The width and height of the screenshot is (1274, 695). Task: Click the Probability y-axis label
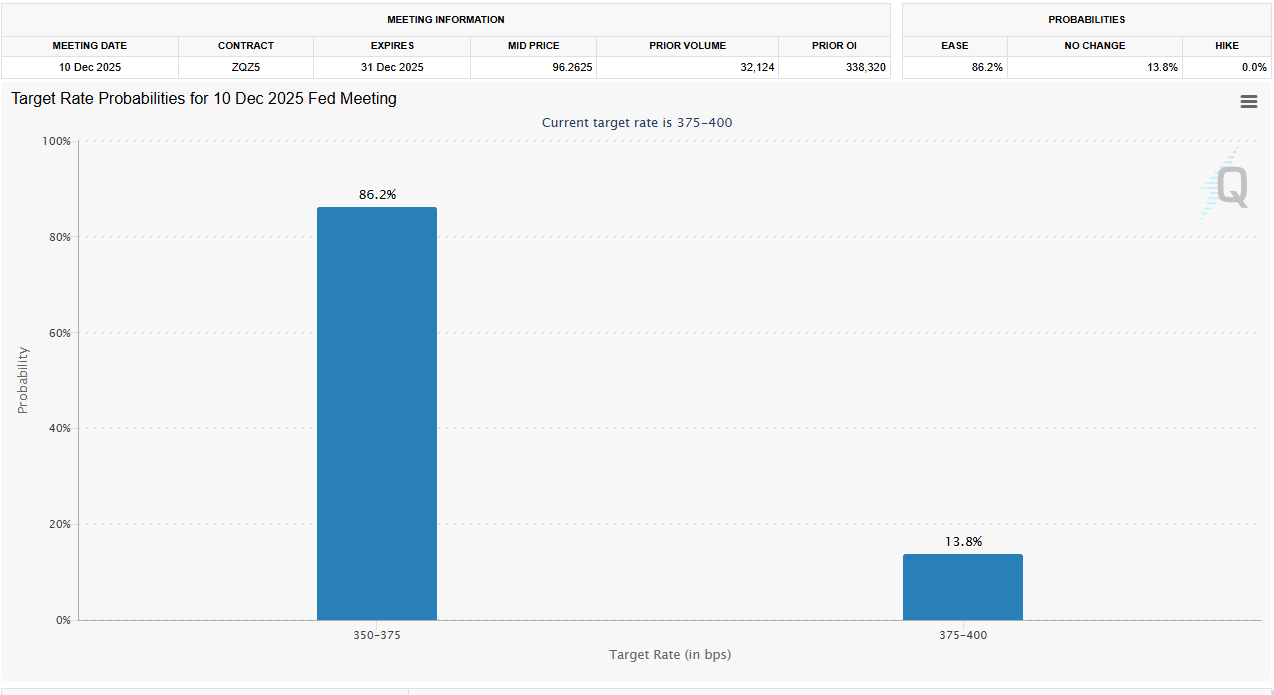22,380
